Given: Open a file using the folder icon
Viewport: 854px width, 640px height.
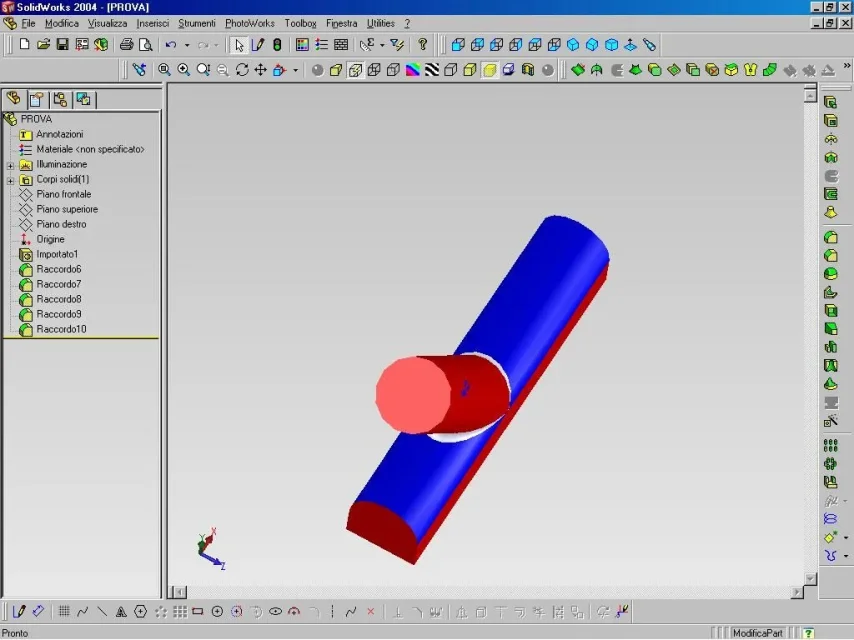Looking at the screenshot, I should coord(43,45).
